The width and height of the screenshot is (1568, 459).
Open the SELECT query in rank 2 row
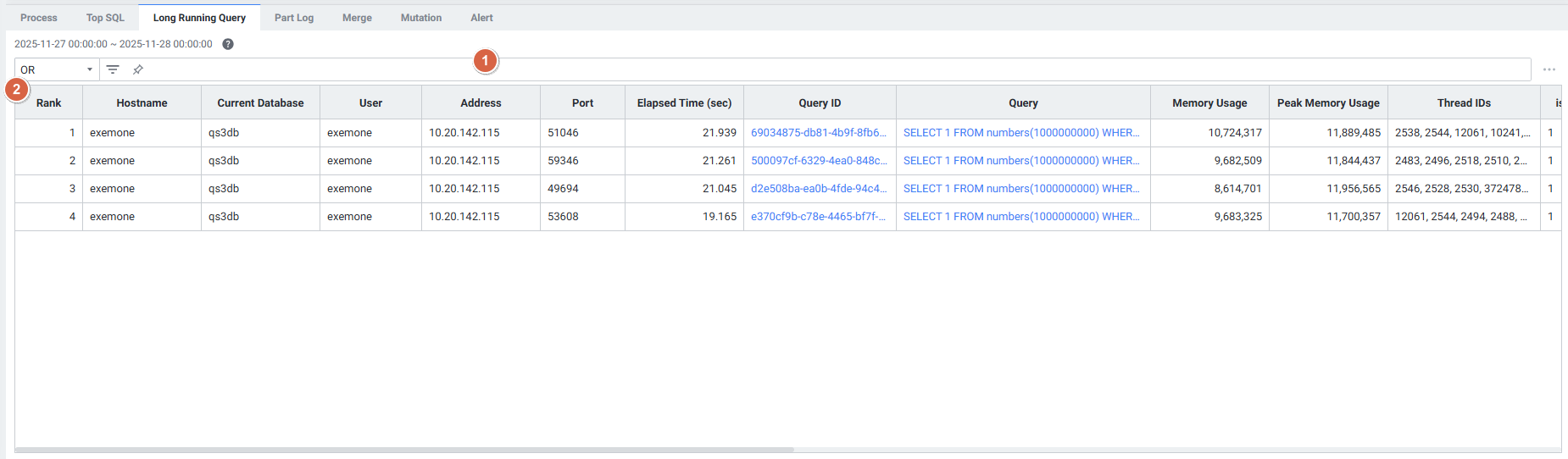tap(1020, 161)
